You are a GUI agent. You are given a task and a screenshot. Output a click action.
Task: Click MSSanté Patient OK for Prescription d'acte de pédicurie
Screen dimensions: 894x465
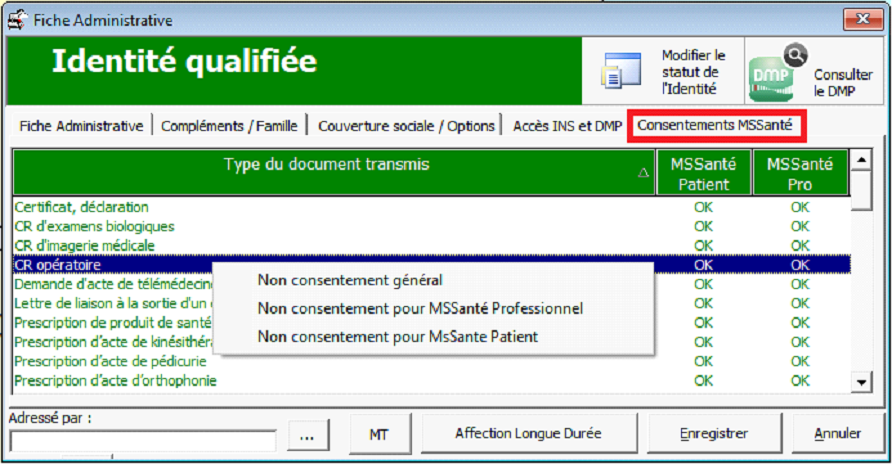[x=704, y=361]
